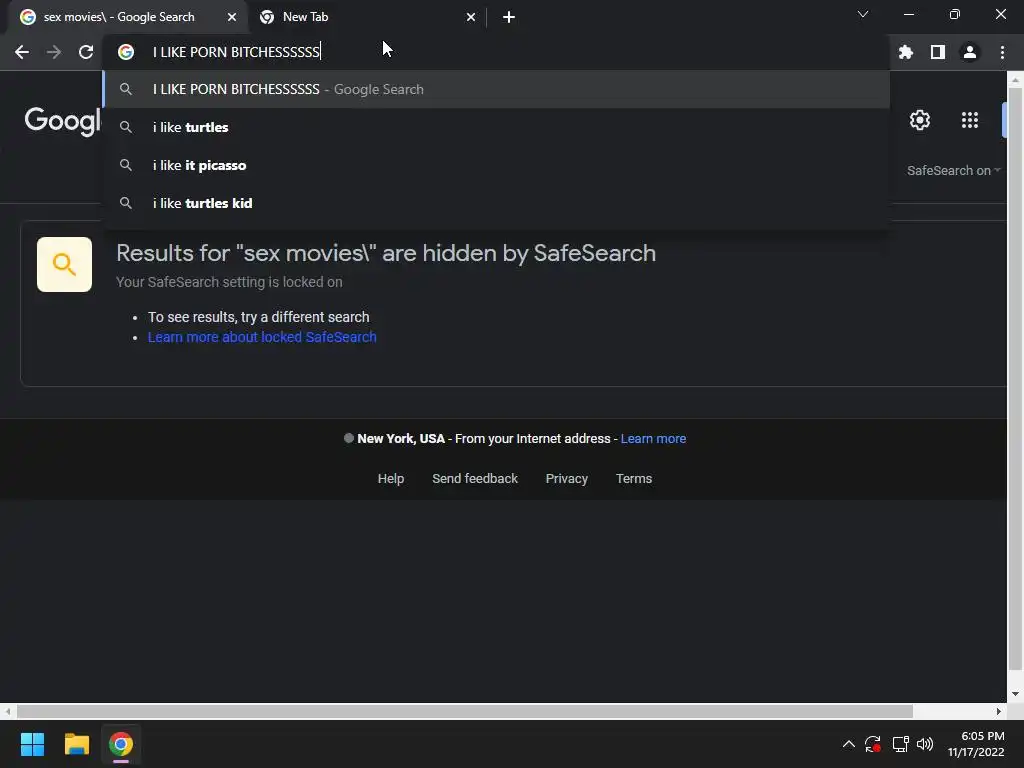This screenshot has width=1024, height=768.
Task: Click the forward navigation arrow
Action: 54,52
